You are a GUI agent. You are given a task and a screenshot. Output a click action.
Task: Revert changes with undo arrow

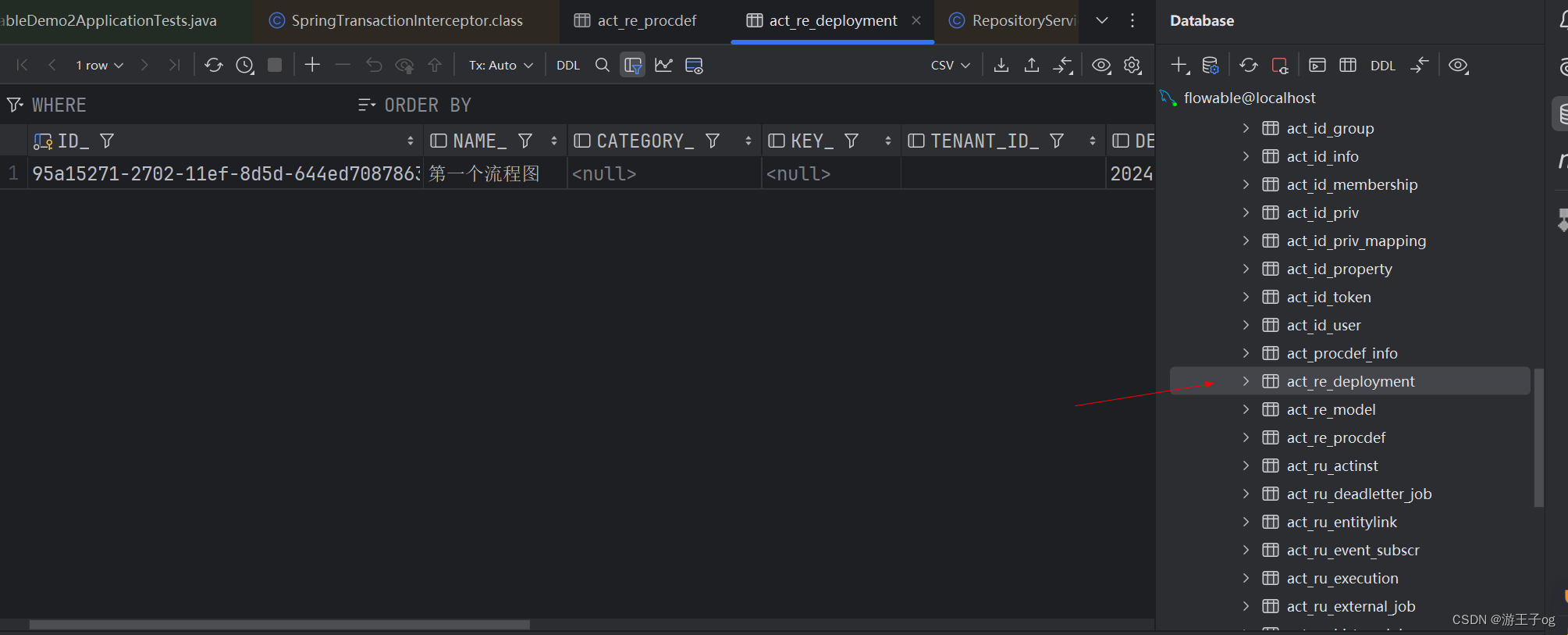[x=374, y=65]
